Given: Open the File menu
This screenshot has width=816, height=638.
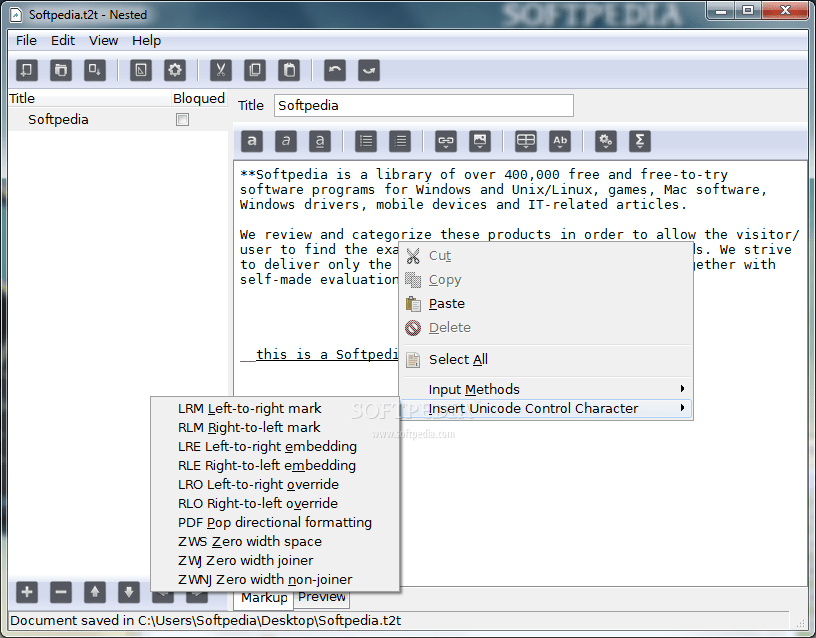Looking at the screenshot, I should [x=26, y=41].
